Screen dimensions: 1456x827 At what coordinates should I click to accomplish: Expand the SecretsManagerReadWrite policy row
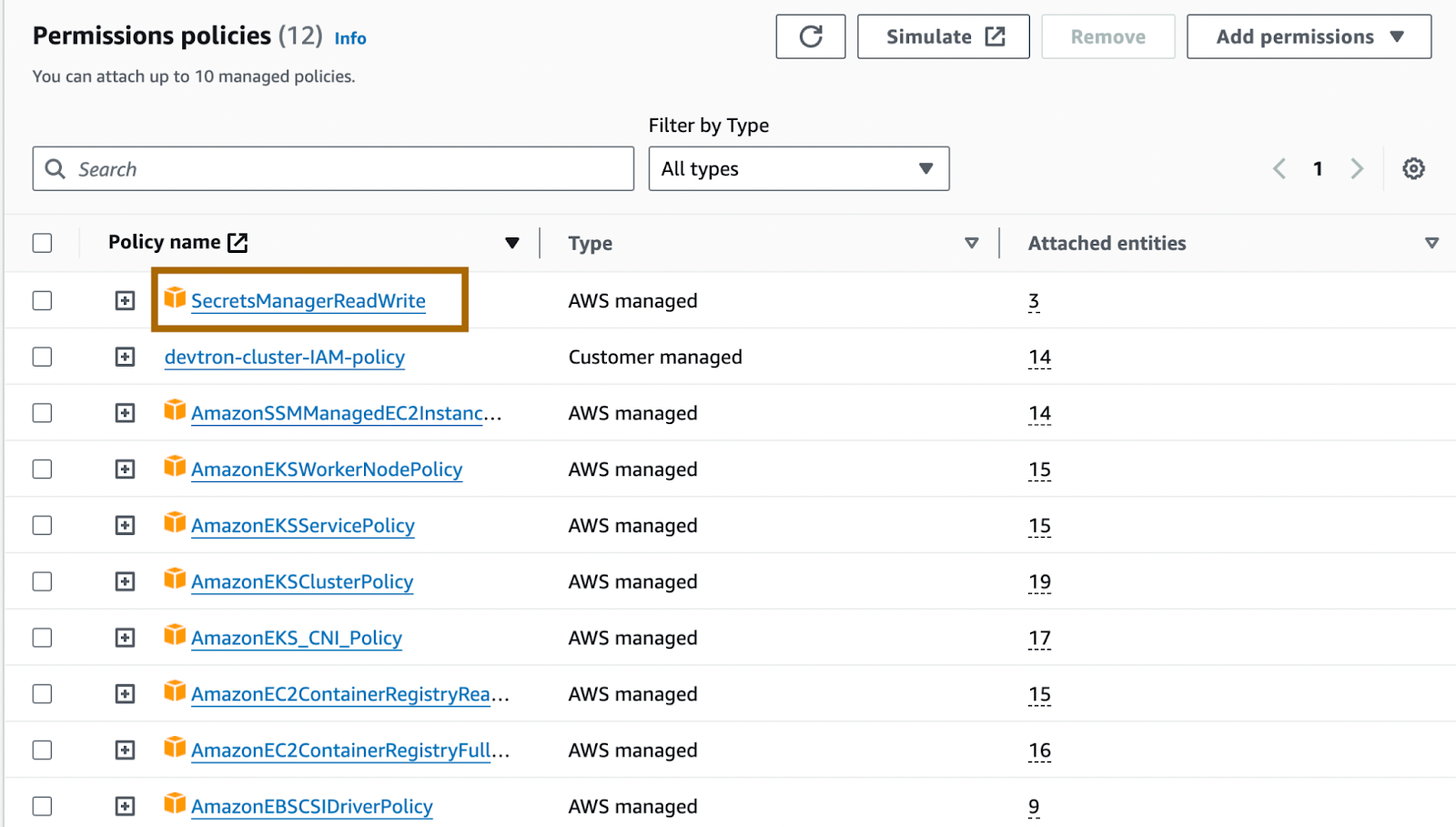click(125, 300)
